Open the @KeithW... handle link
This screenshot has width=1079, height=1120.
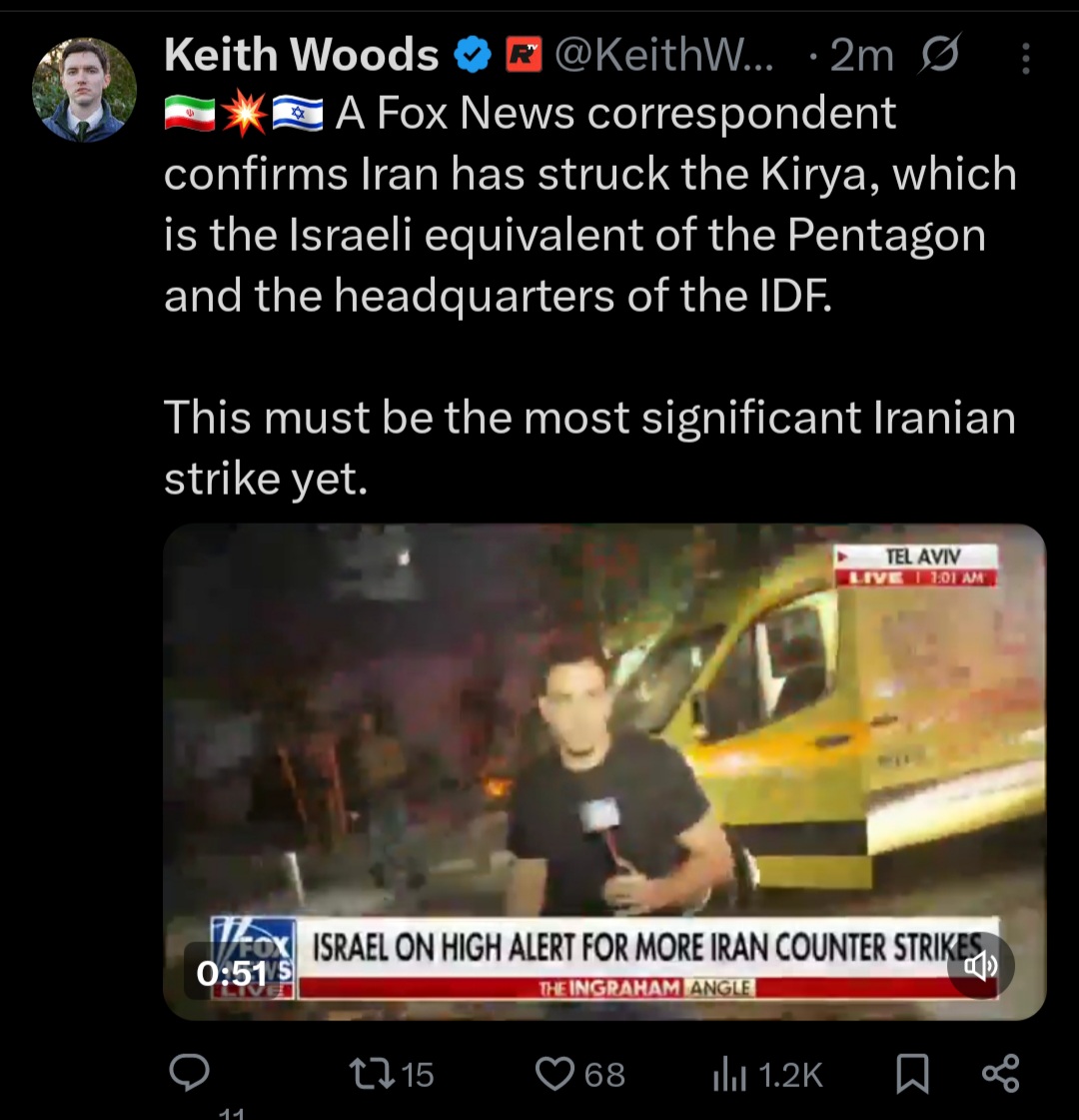click(664, 56)
